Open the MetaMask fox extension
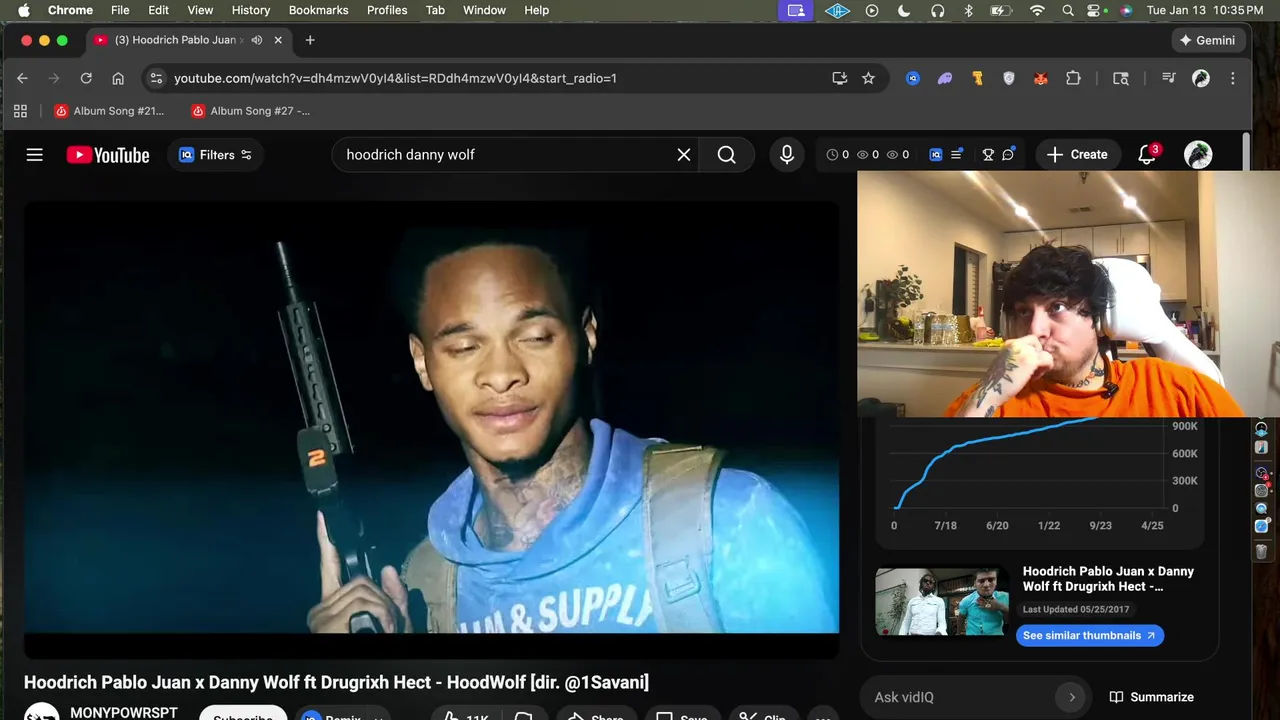Viewport: 1280px width, 720px height. (1041, 78)
